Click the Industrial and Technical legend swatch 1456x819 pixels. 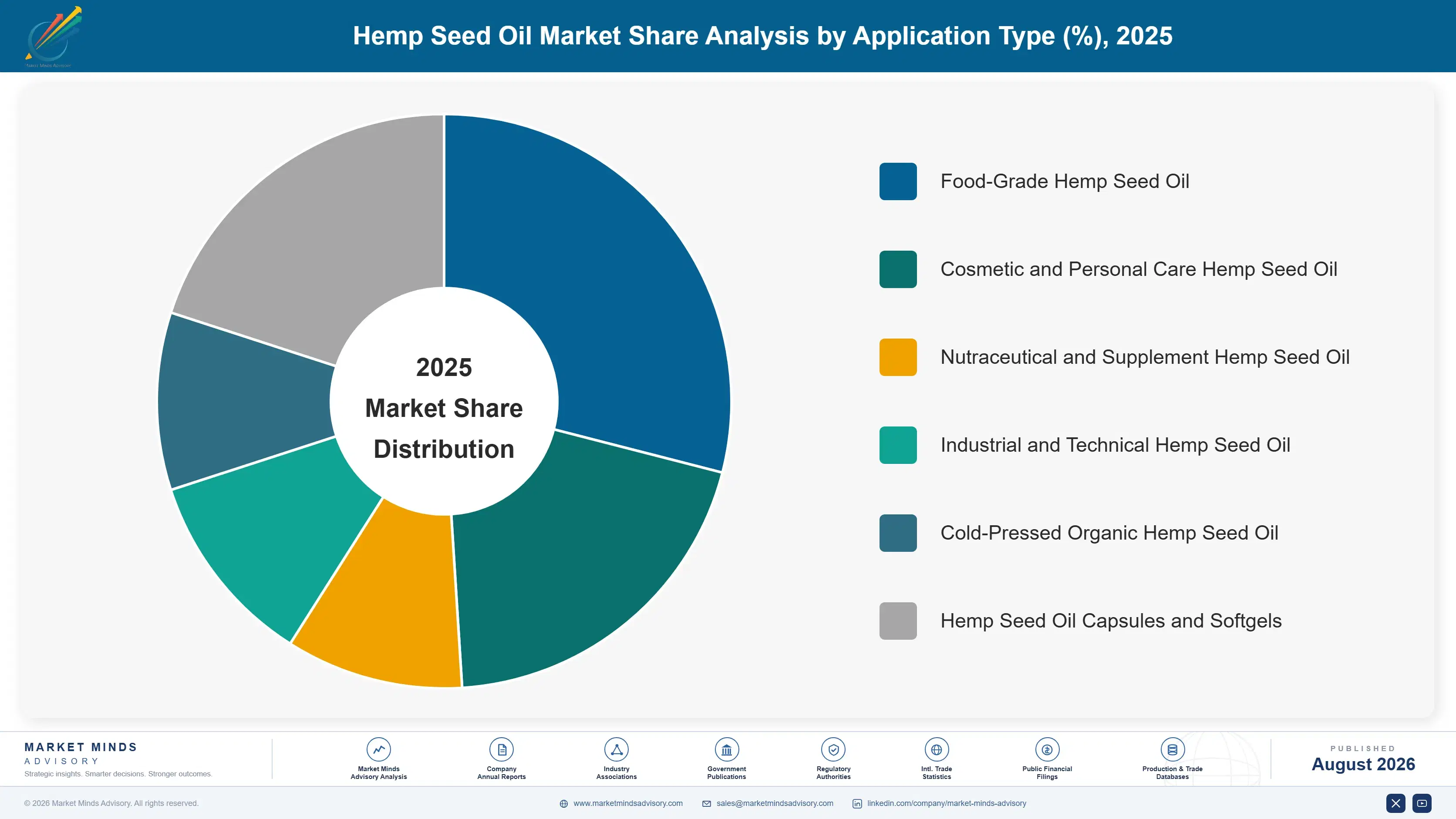(897, 445)
